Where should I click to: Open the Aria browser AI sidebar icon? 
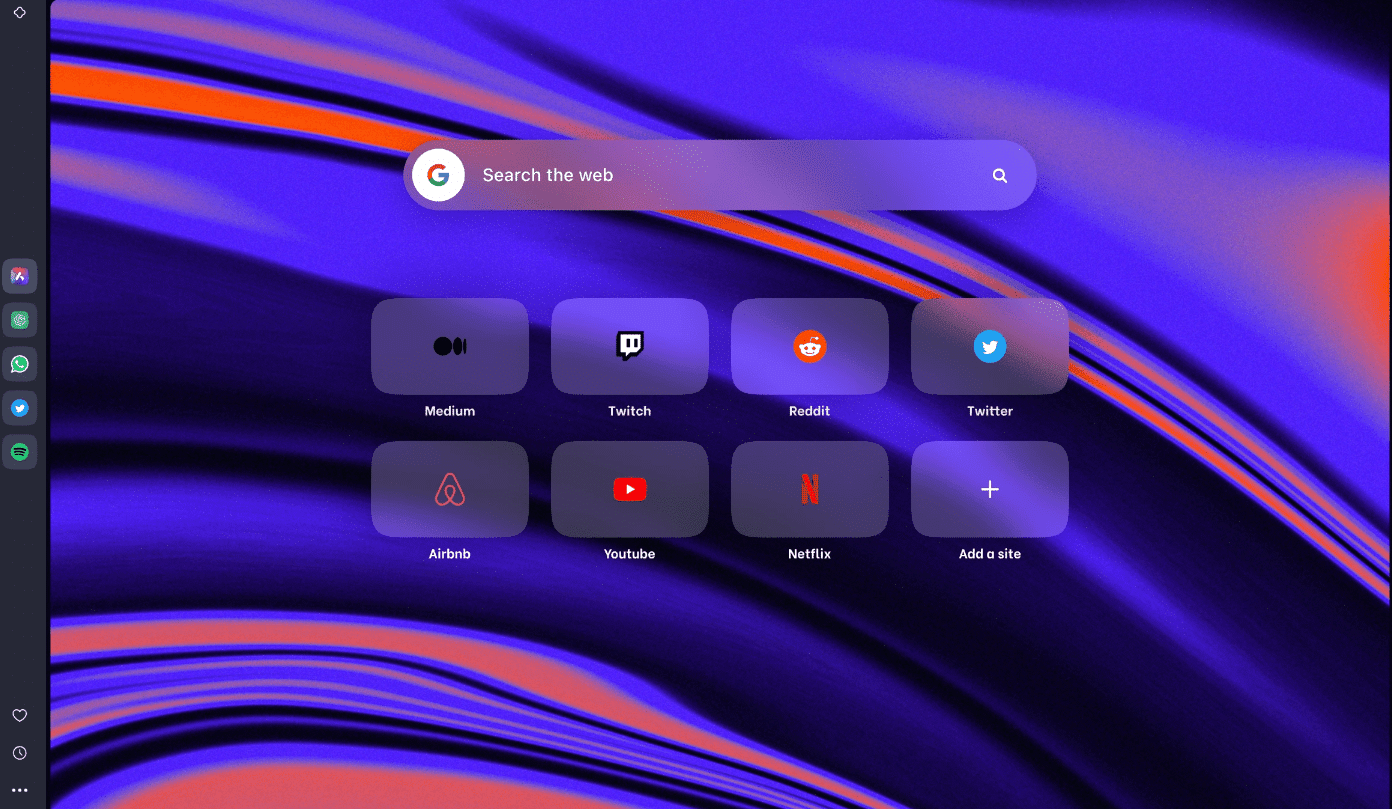pos(20,276)
